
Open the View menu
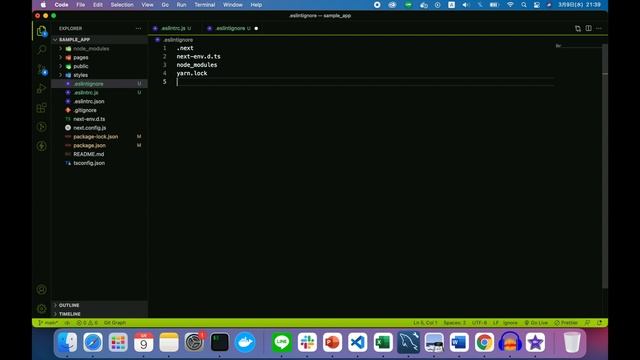tap(147, 5)
